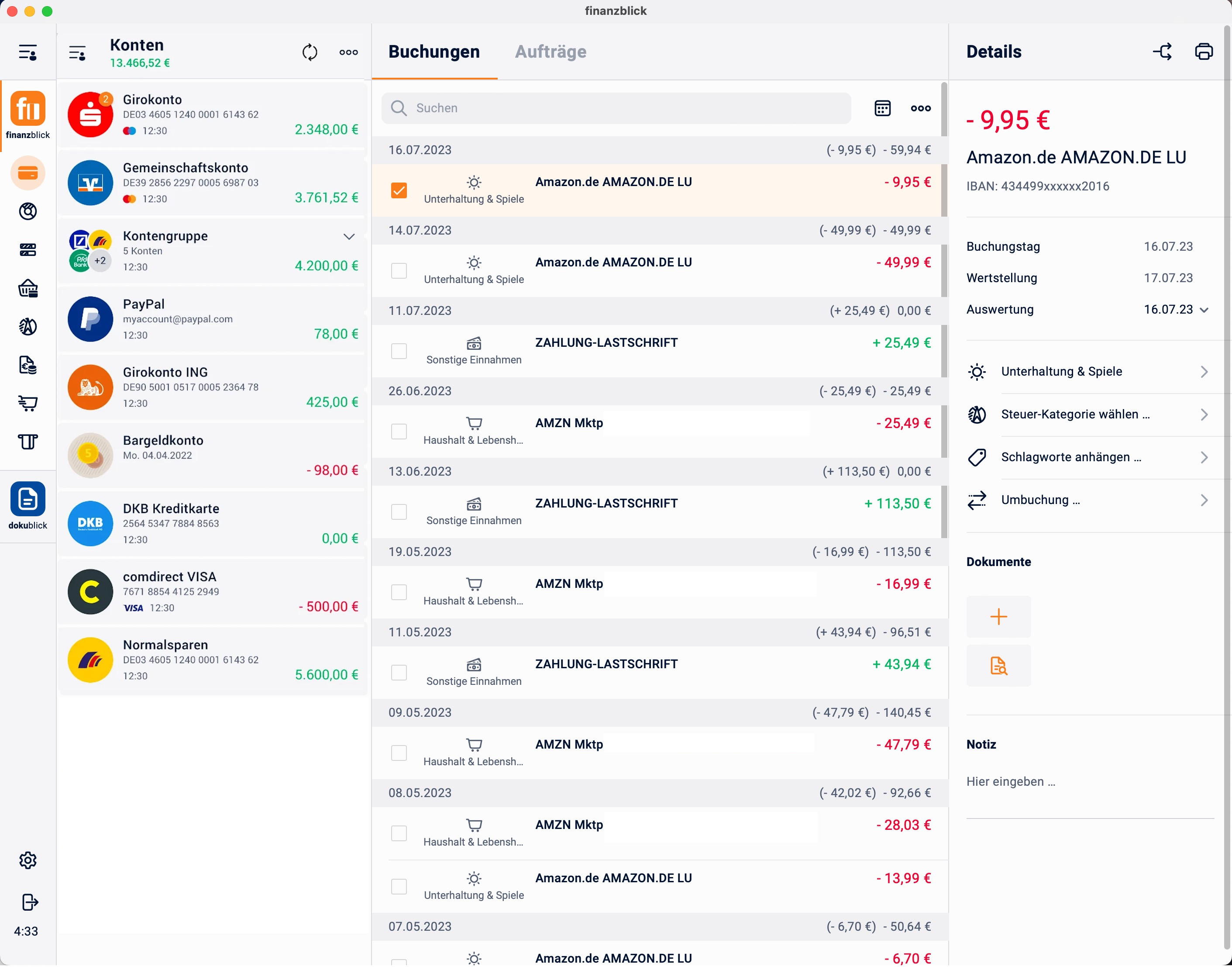The height and width of the screenshot is (967, 1232).
Task: Check the Amazon.de -49,99 € booking
Action: tap(399, 271)
